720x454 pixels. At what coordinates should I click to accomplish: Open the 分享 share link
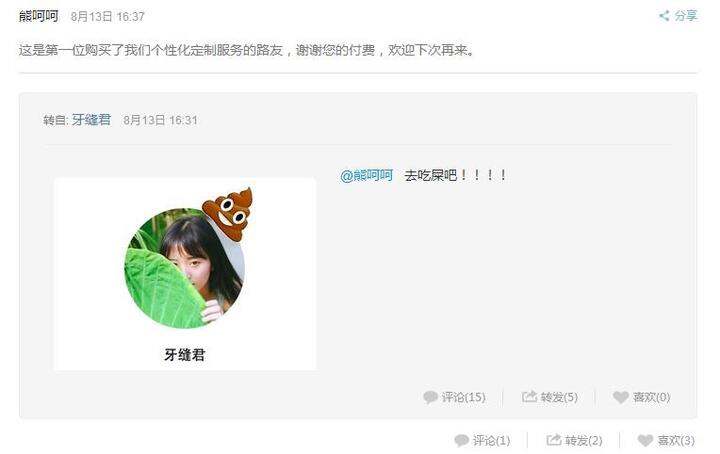pyautogui.click(x=678, y=16)
